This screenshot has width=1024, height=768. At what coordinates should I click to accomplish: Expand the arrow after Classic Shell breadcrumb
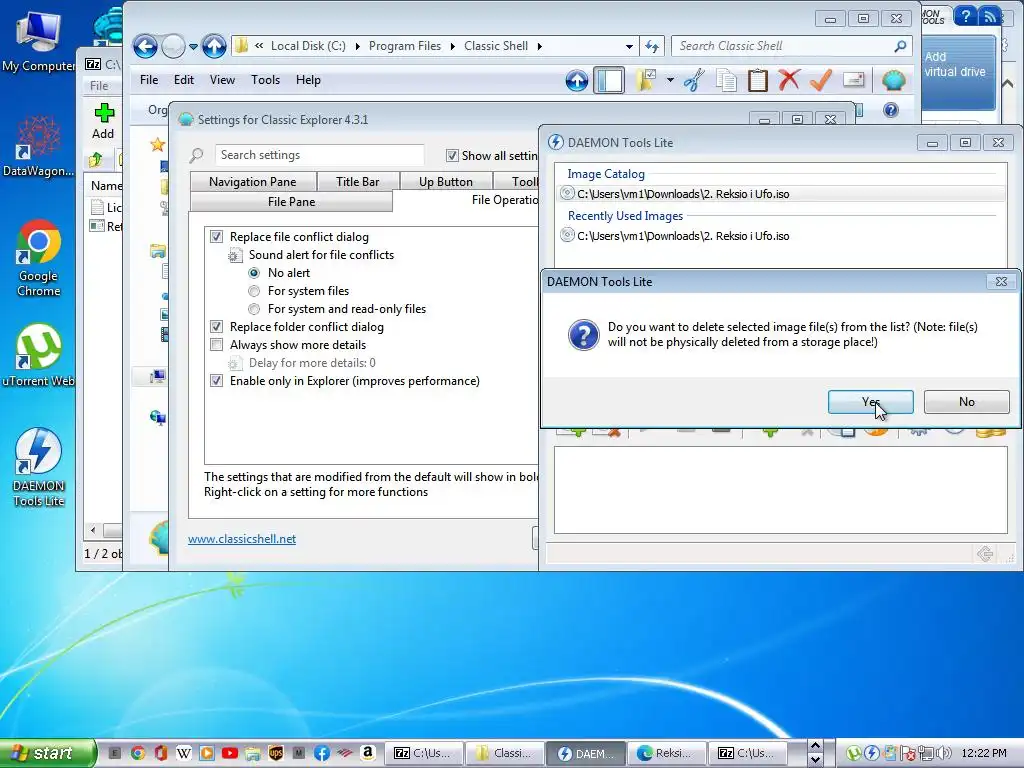[x=539, y=46]
